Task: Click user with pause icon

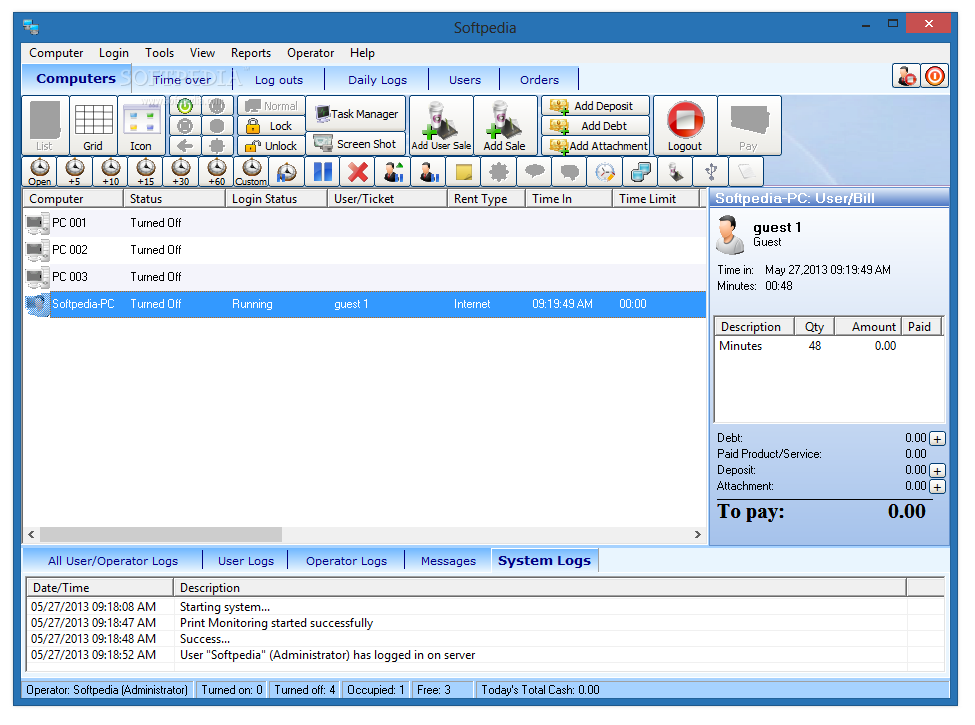Action: [428, 172]
